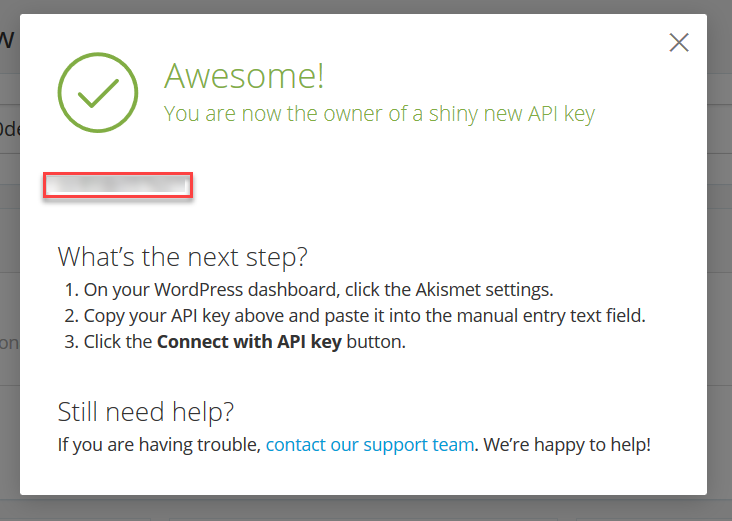Close the API key dialog
Screen dimensions: 732x521
tap(679, 42)
